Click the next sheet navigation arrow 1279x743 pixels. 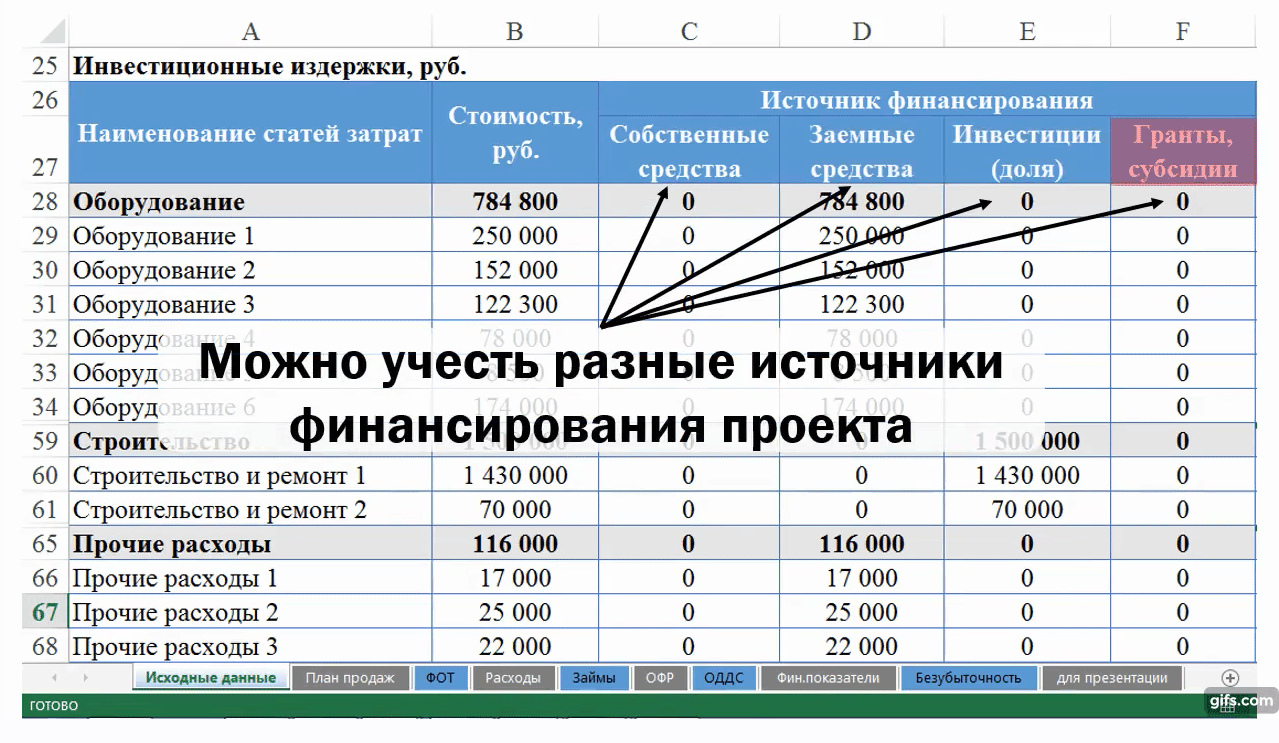pos(85,678)
